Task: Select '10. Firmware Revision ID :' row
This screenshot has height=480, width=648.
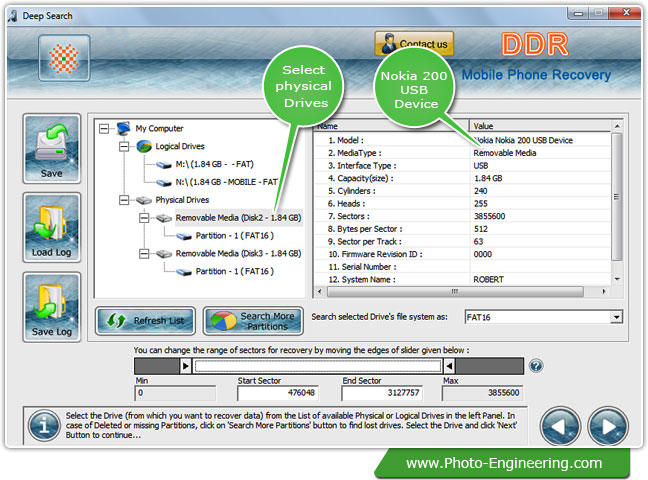Action: pos(462,254)
